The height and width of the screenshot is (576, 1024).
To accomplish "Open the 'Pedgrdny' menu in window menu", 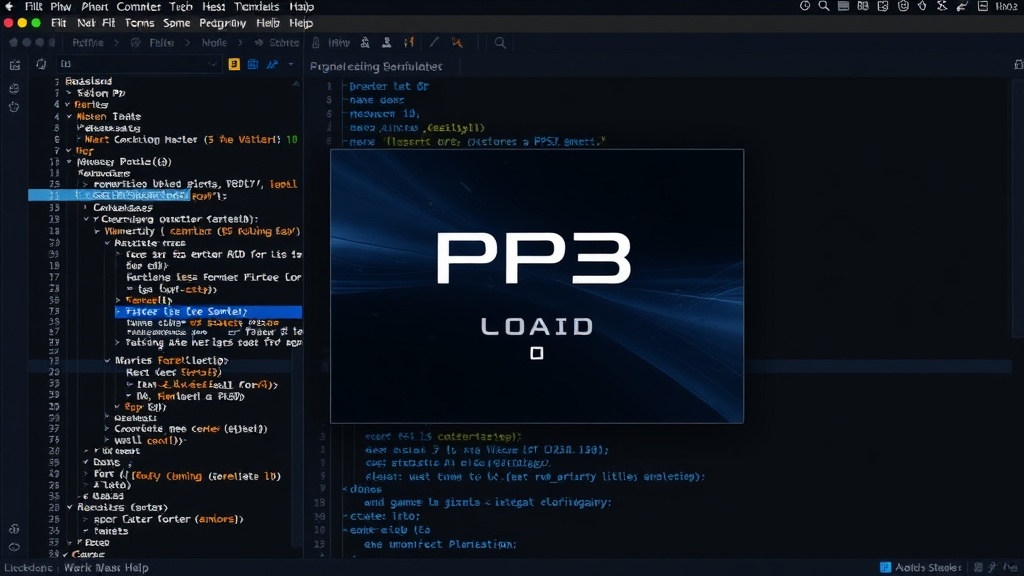I will click(223, 23).
